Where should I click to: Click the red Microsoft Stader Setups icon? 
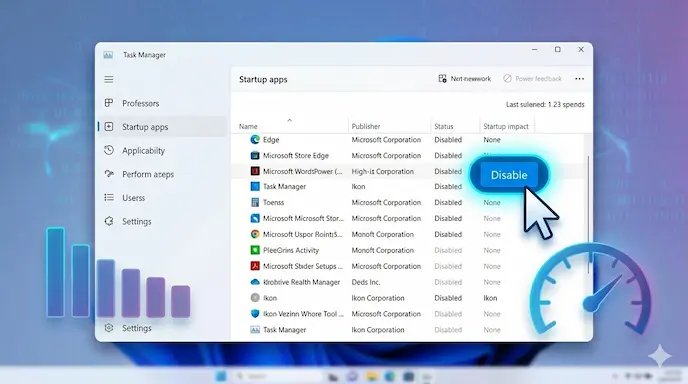255,266
